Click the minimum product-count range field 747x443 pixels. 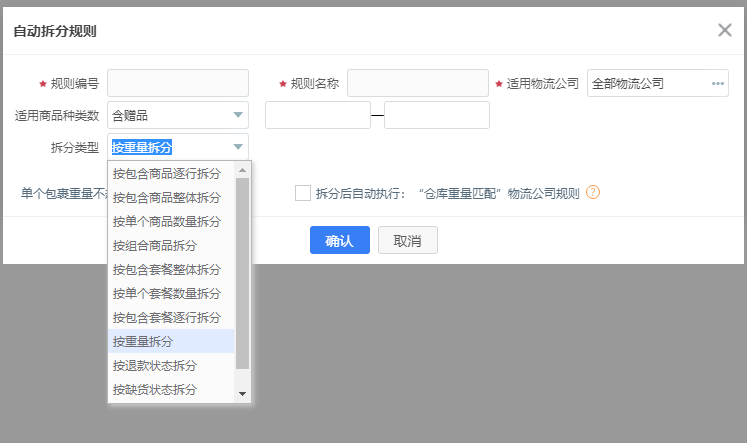pyautogui.click(x=318, y=115)
